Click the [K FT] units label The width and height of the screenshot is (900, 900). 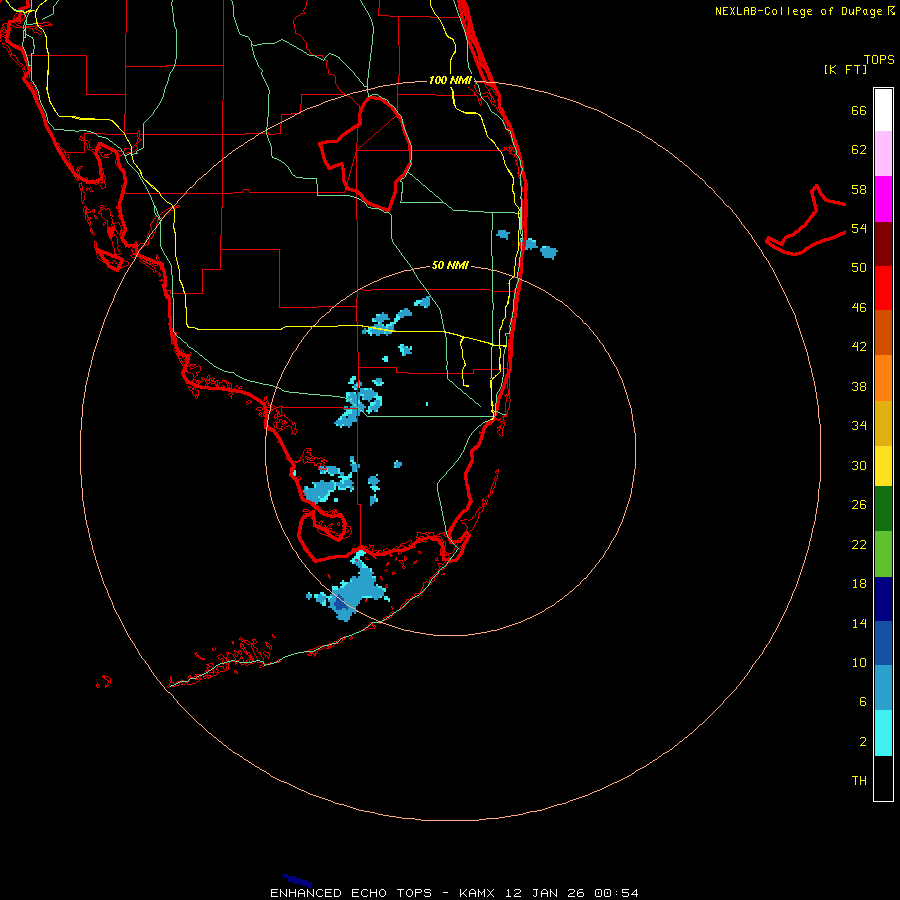(845, 69)
